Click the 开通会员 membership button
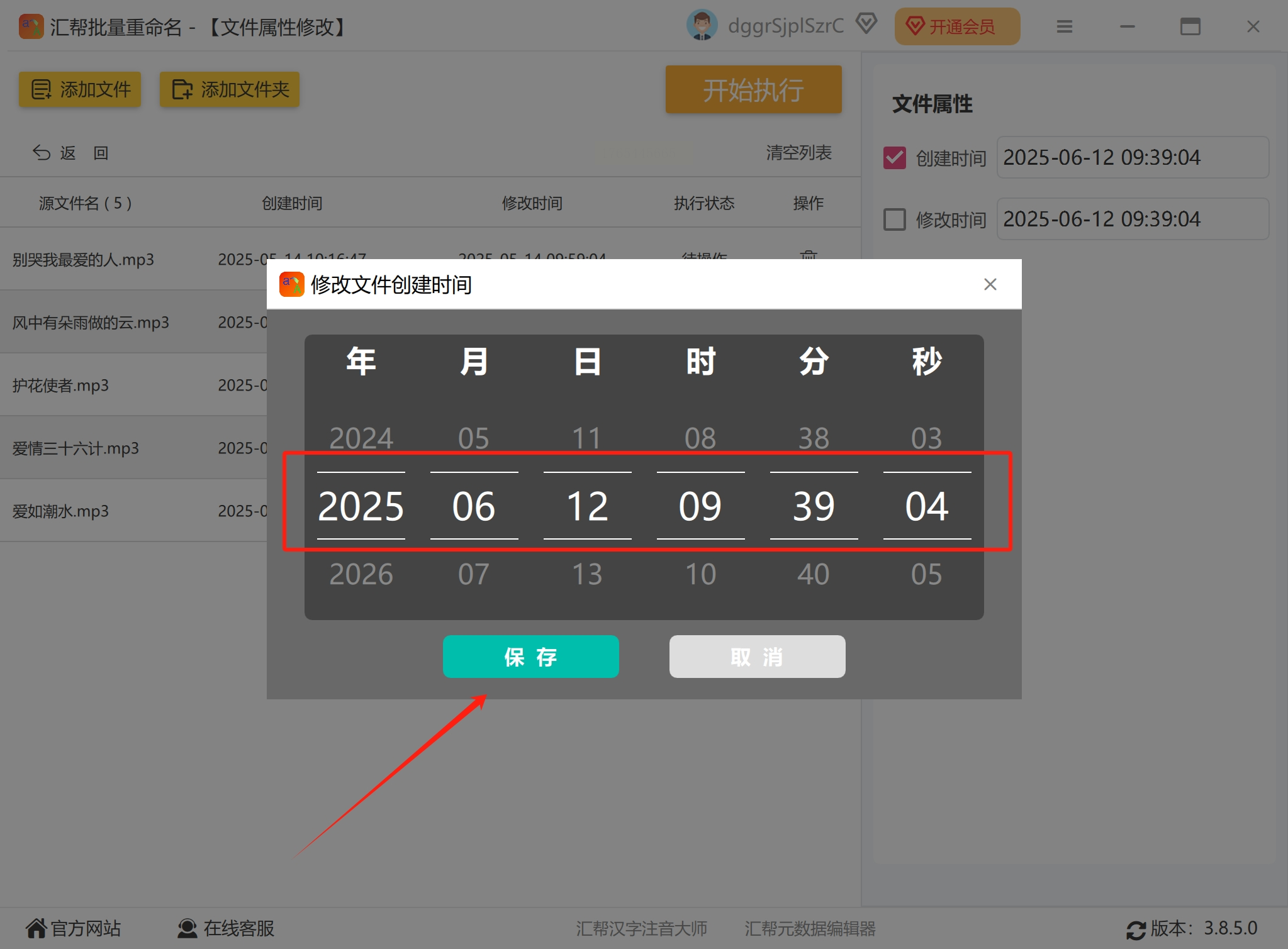1288x949 pixels. 956,27
